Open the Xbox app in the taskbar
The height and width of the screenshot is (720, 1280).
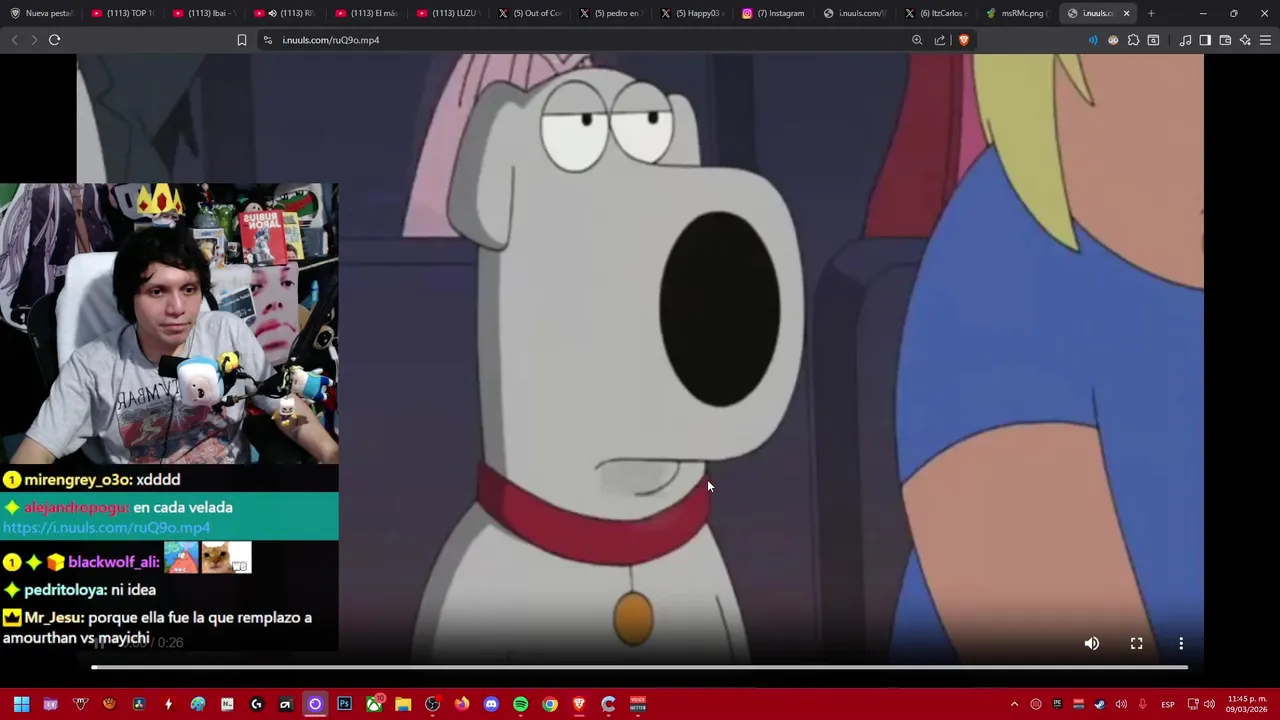click(x=374, y=704)
